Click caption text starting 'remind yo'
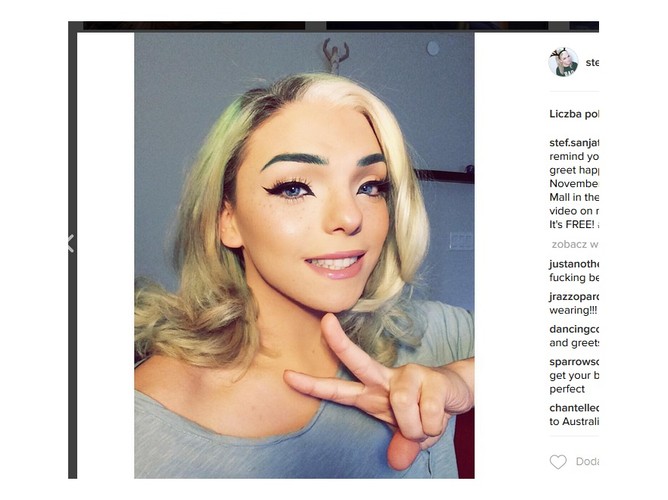668x500 pixels. 574,156
